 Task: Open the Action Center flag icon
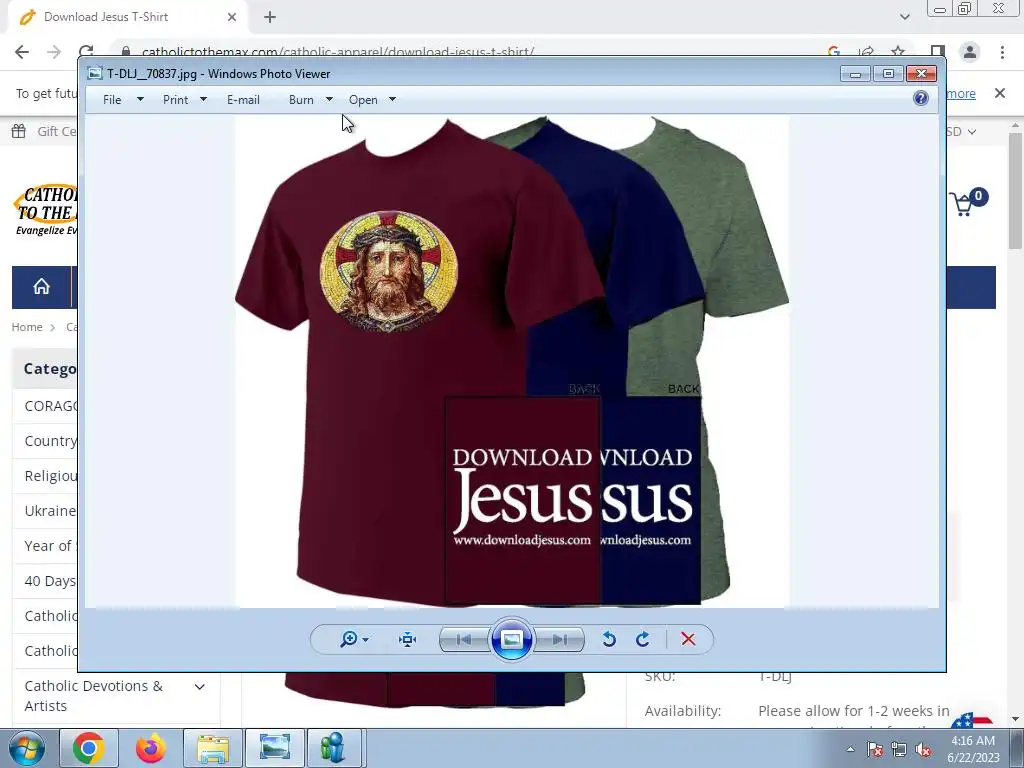coord(875,749)
